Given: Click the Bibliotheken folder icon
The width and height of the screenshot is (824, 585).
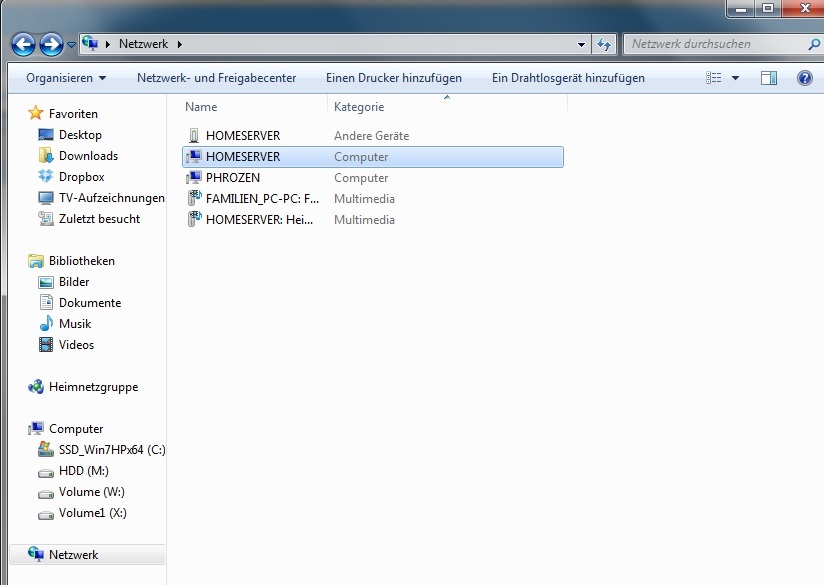Looking at the screenshot, I should coord(36,261).
